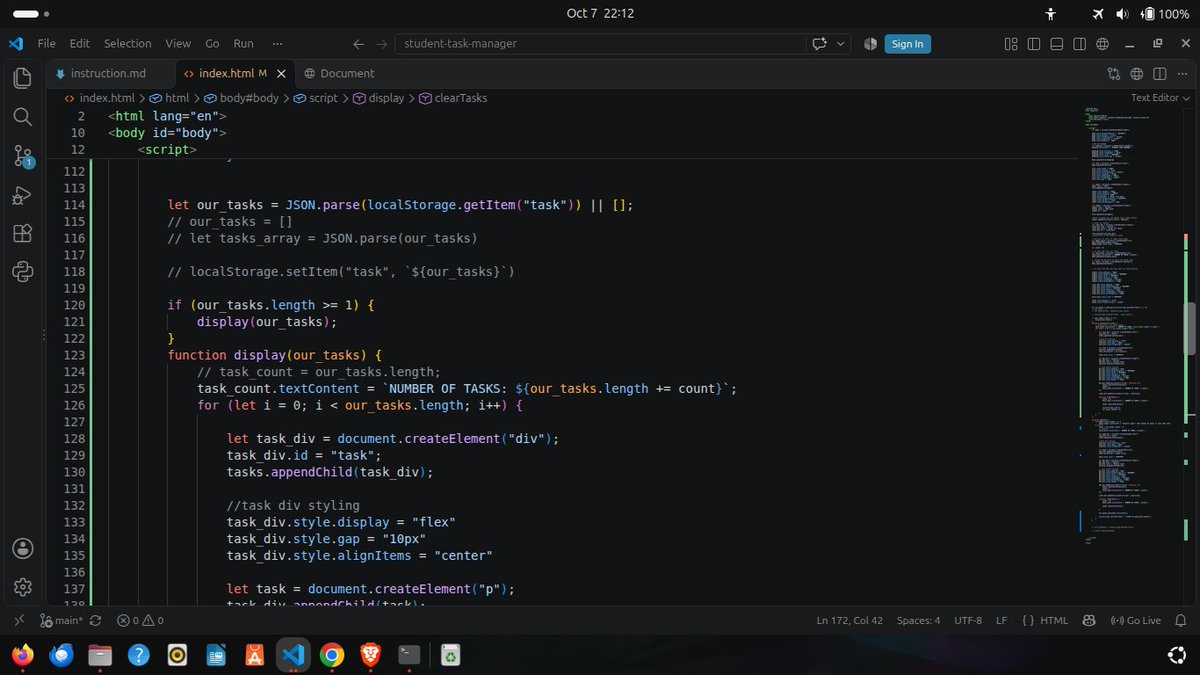Open Google Chrome from the dock

(331, 655)
